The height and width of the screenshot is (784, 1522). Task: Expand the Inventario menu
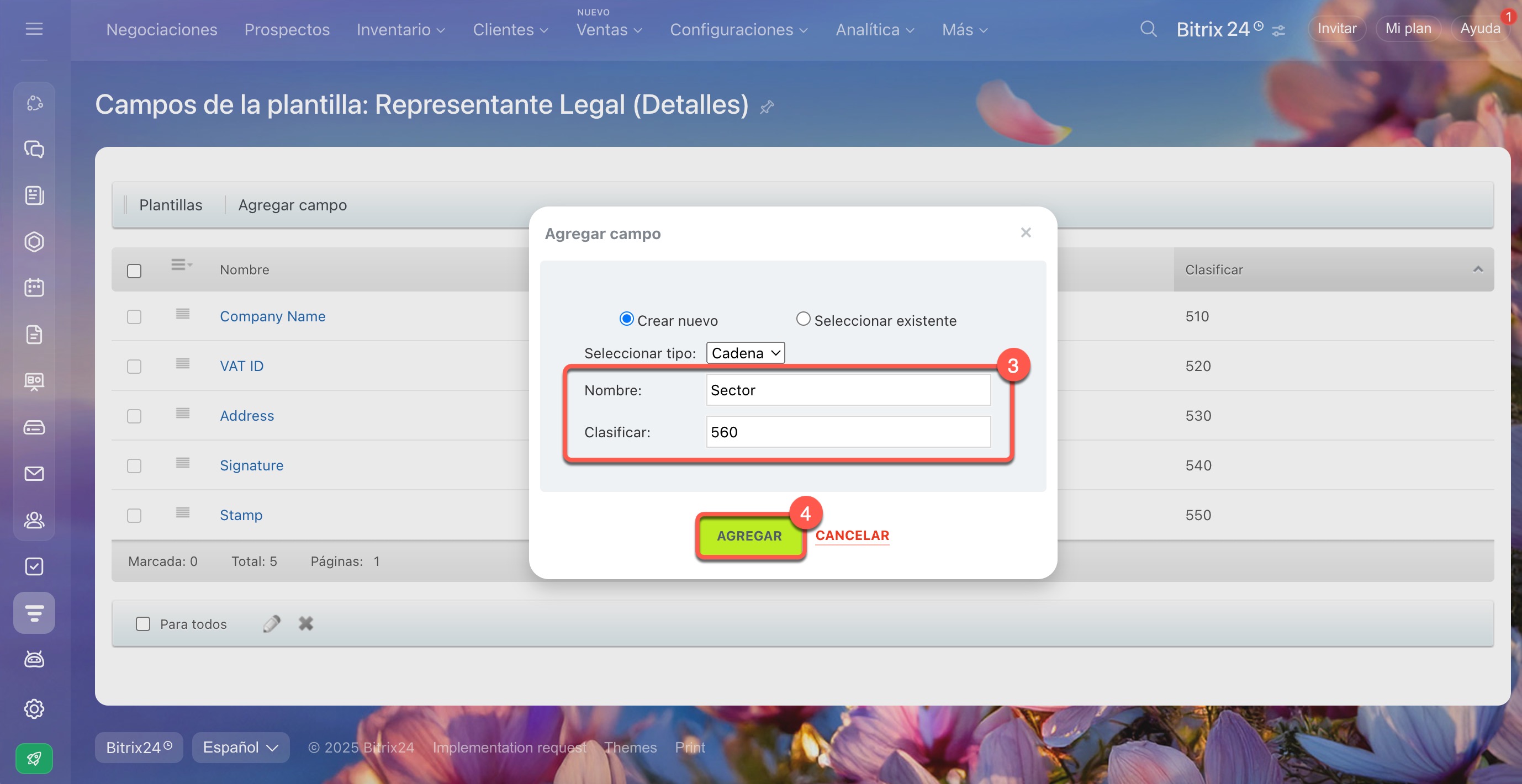click(x=400, y=30)
